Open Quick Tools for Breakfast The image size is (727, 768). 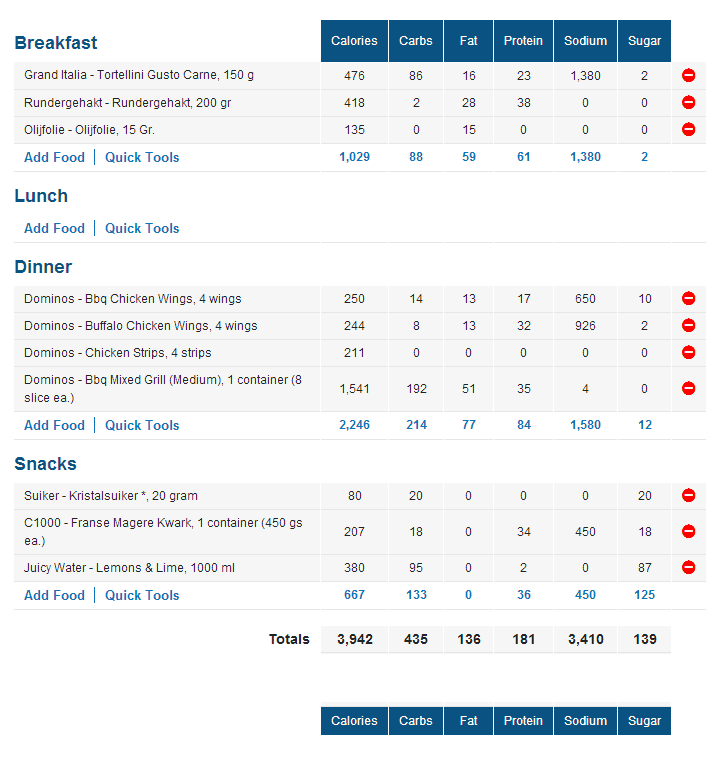(x=142, y=157)
